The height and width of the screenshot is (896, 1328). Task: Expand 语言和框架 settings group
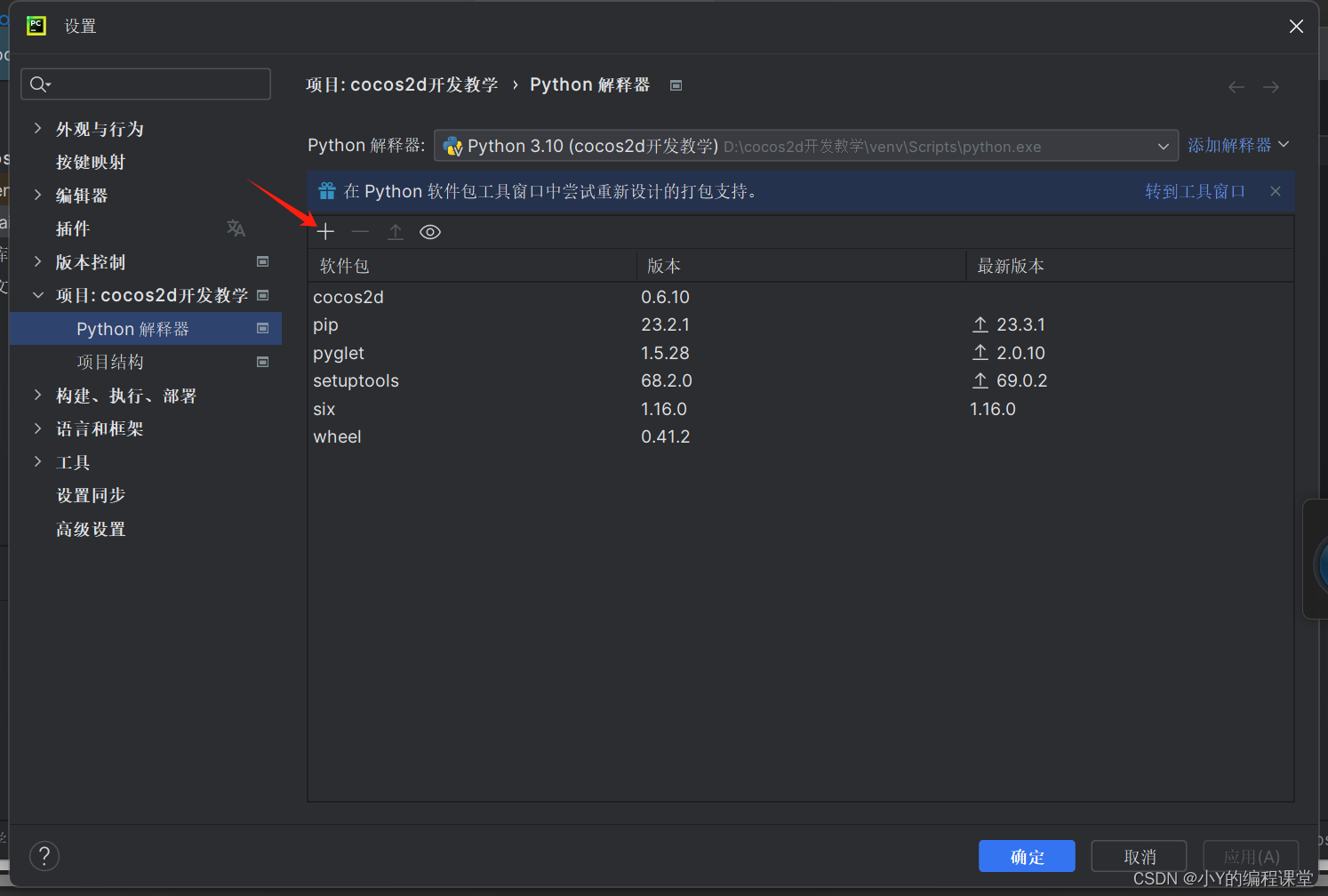click(x=37, y=428)
